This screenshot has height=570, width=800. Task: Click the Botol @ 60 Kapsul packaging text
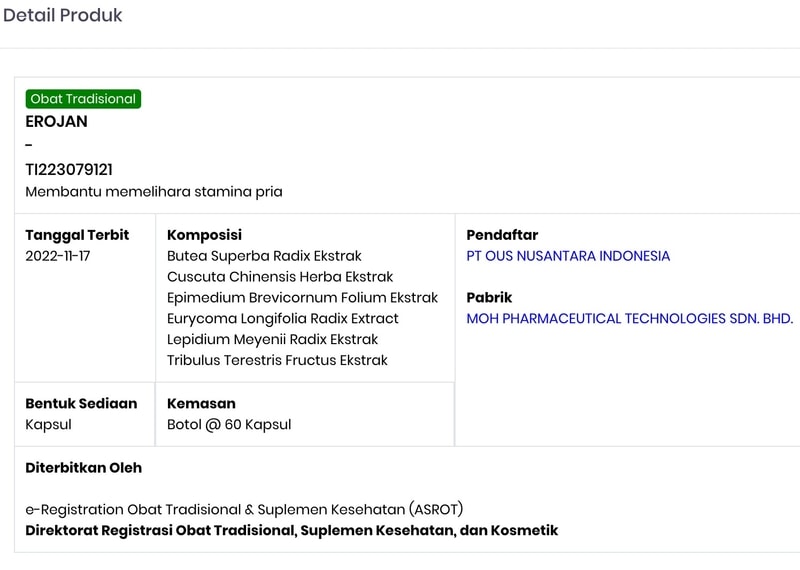pos(229,425)
